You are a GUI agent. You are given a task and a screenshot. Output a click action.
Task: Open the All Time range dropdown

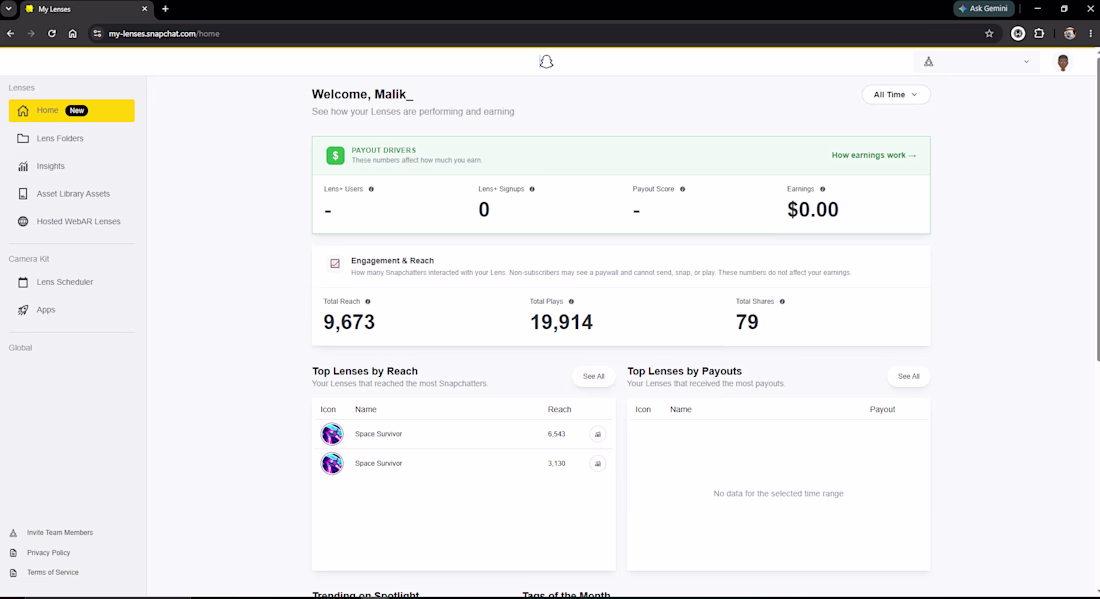pyautogui.click(x=896, y=95)
